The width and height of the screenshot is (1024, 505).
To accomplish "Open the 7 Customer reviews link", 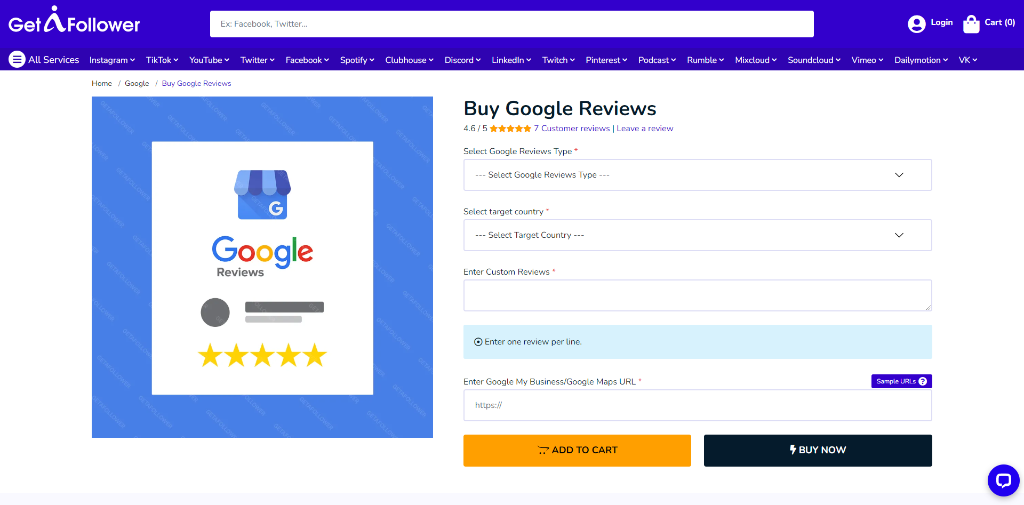I will tap(571, 129).
